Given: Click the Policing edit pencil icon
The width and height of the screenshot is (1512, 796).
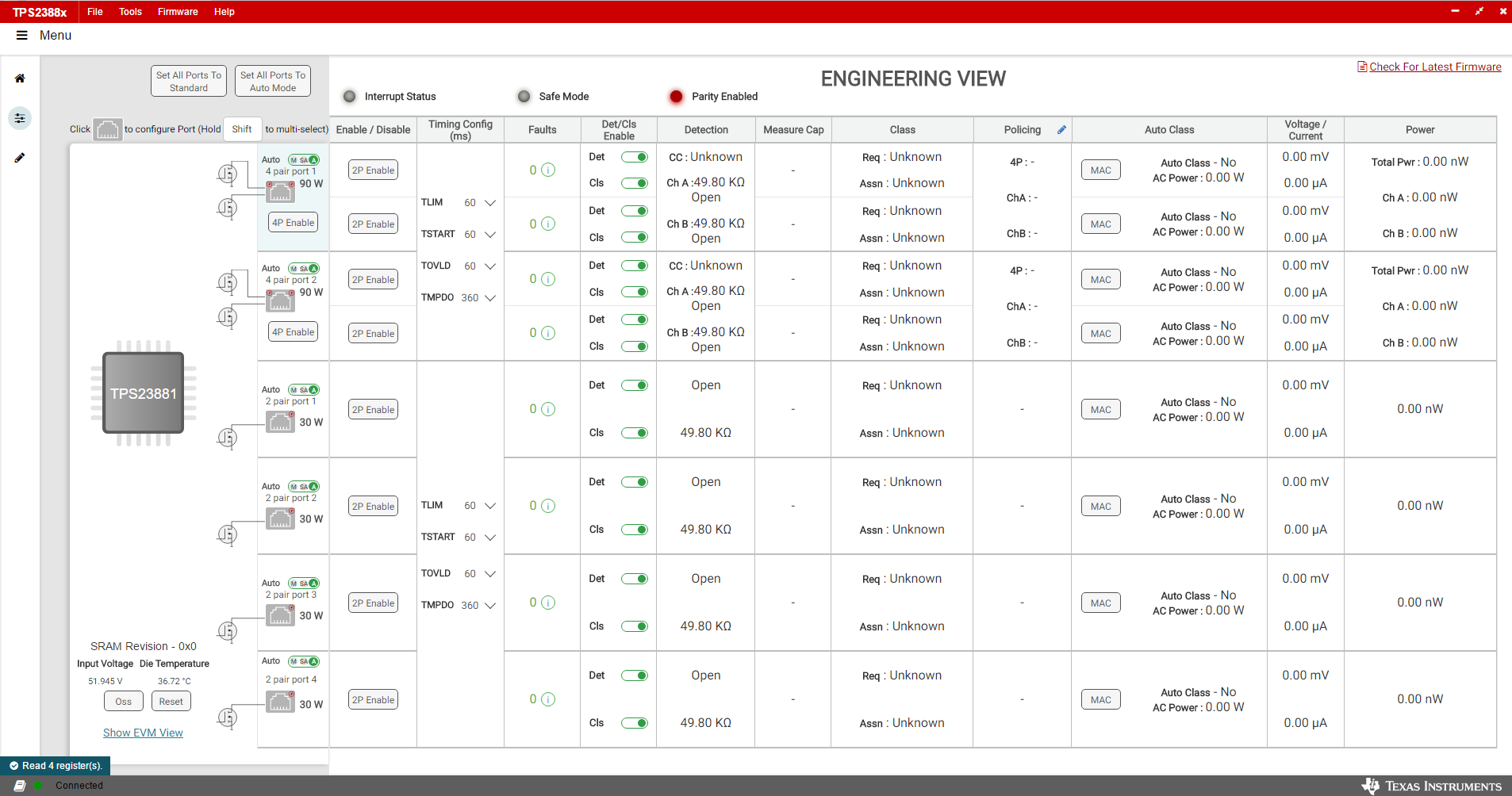Looking at the screenshot, I should click(x=1061, y=130).
